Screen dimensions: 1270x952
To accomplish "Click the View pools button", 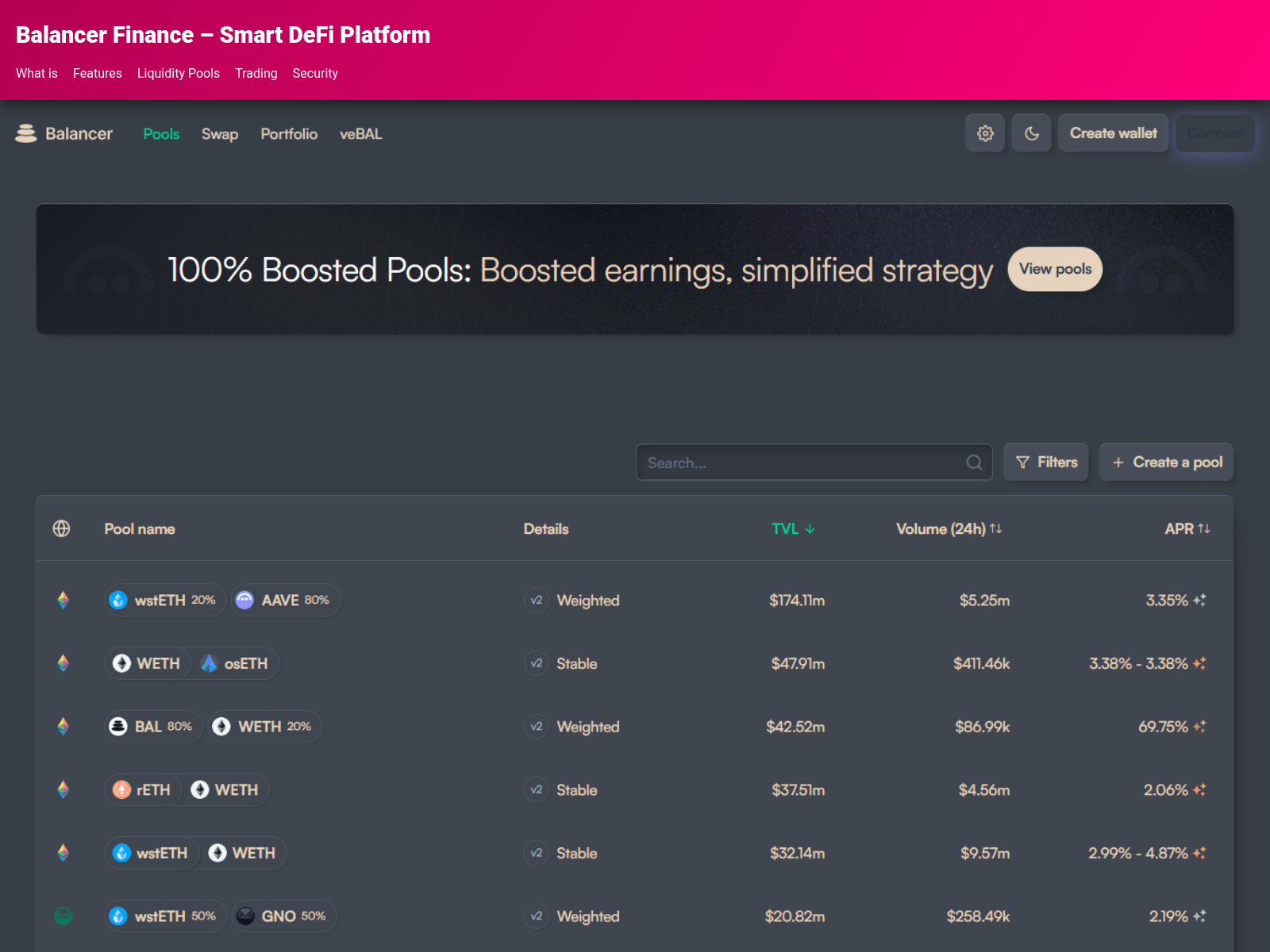I will (1055, 269).
